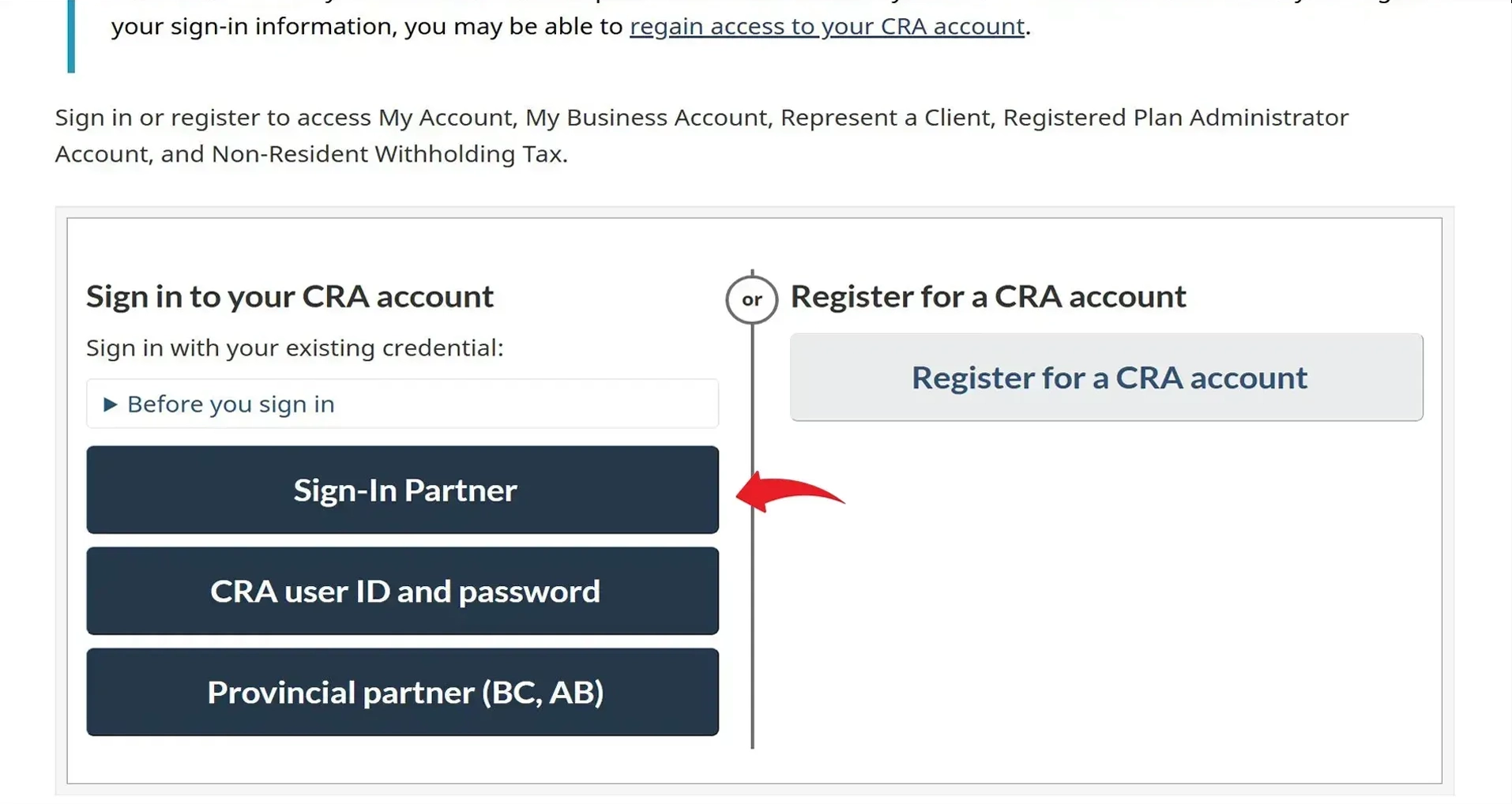The image size is (1512, 804).
Task: Choose CRA user ID and password sign-in
Action: 402,591
